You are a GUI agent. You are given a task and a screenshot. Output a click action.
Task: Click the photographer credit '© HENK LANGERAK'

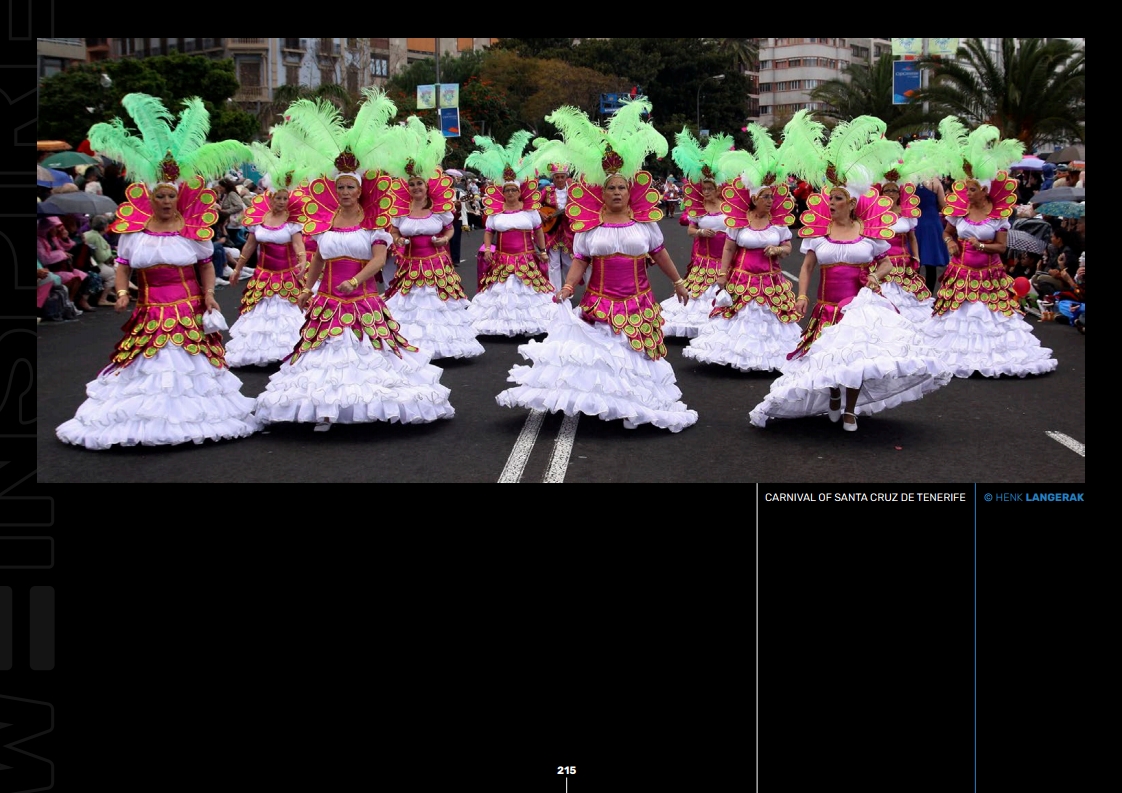1033,497
